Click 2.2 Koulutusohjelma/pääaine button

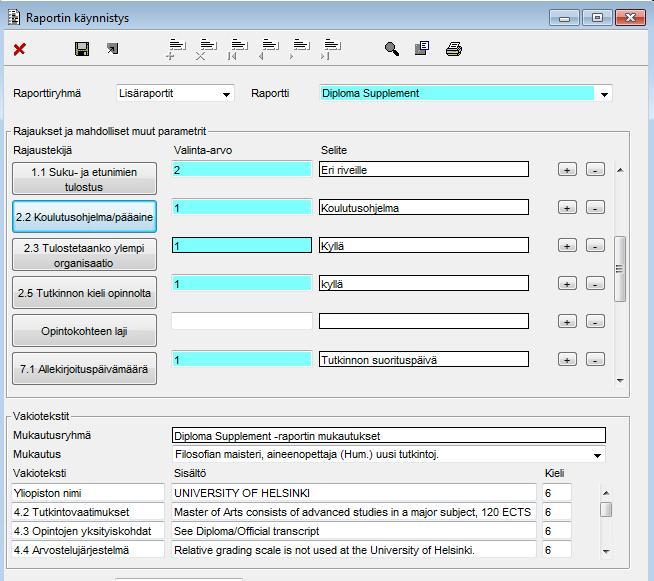tap(84, 217)
